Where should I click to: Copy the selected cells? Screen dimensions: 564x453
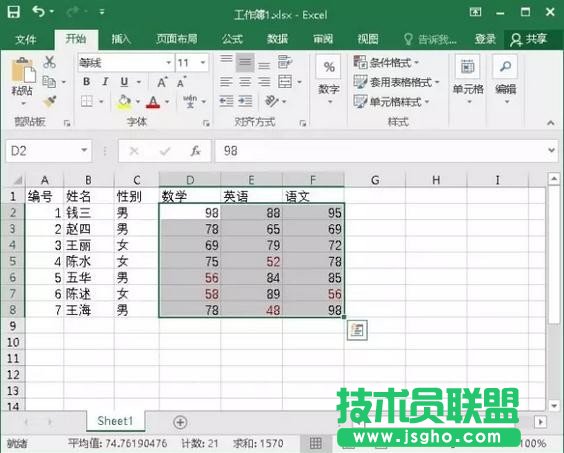49,82
